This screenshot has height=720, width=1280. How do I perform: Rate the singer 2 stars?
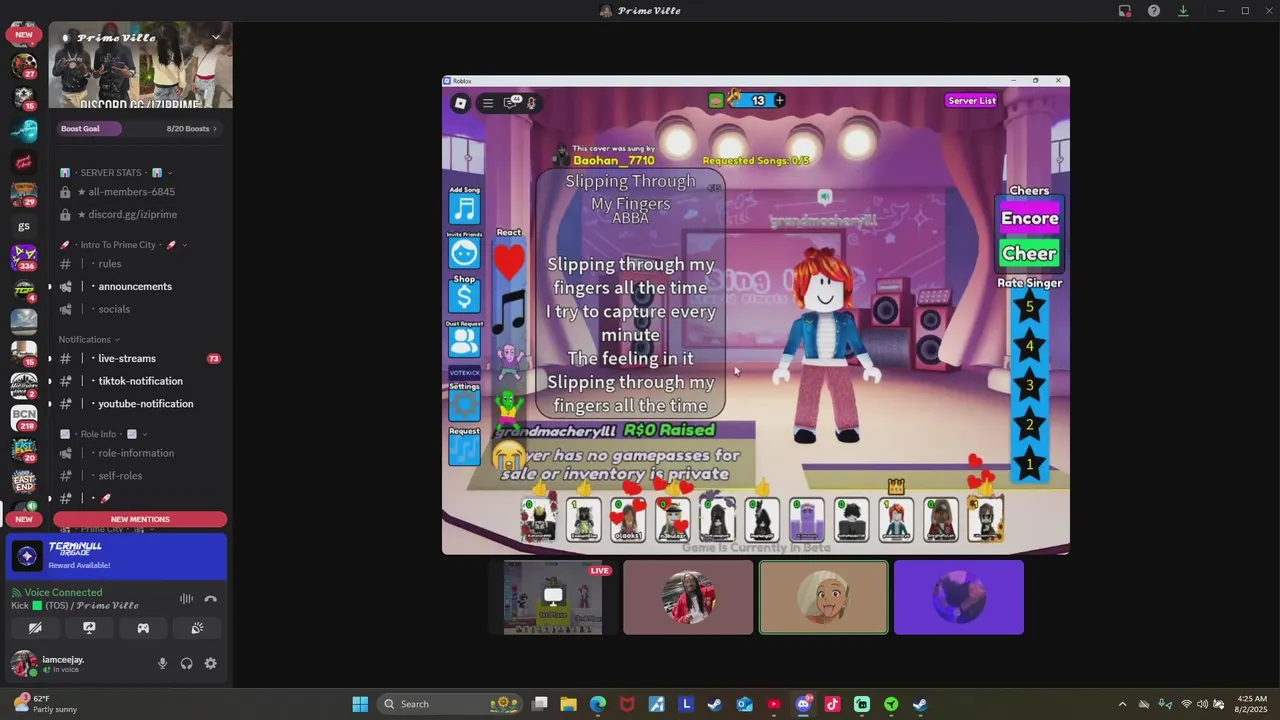1029,425
